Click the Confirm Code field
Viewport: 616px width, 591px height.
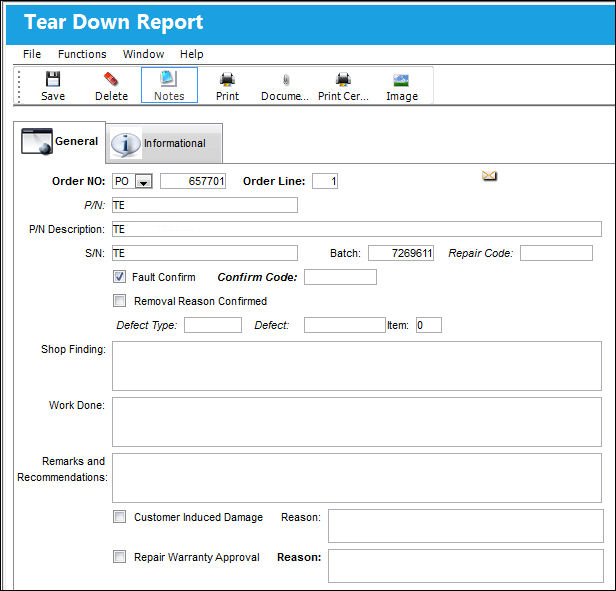340,277
